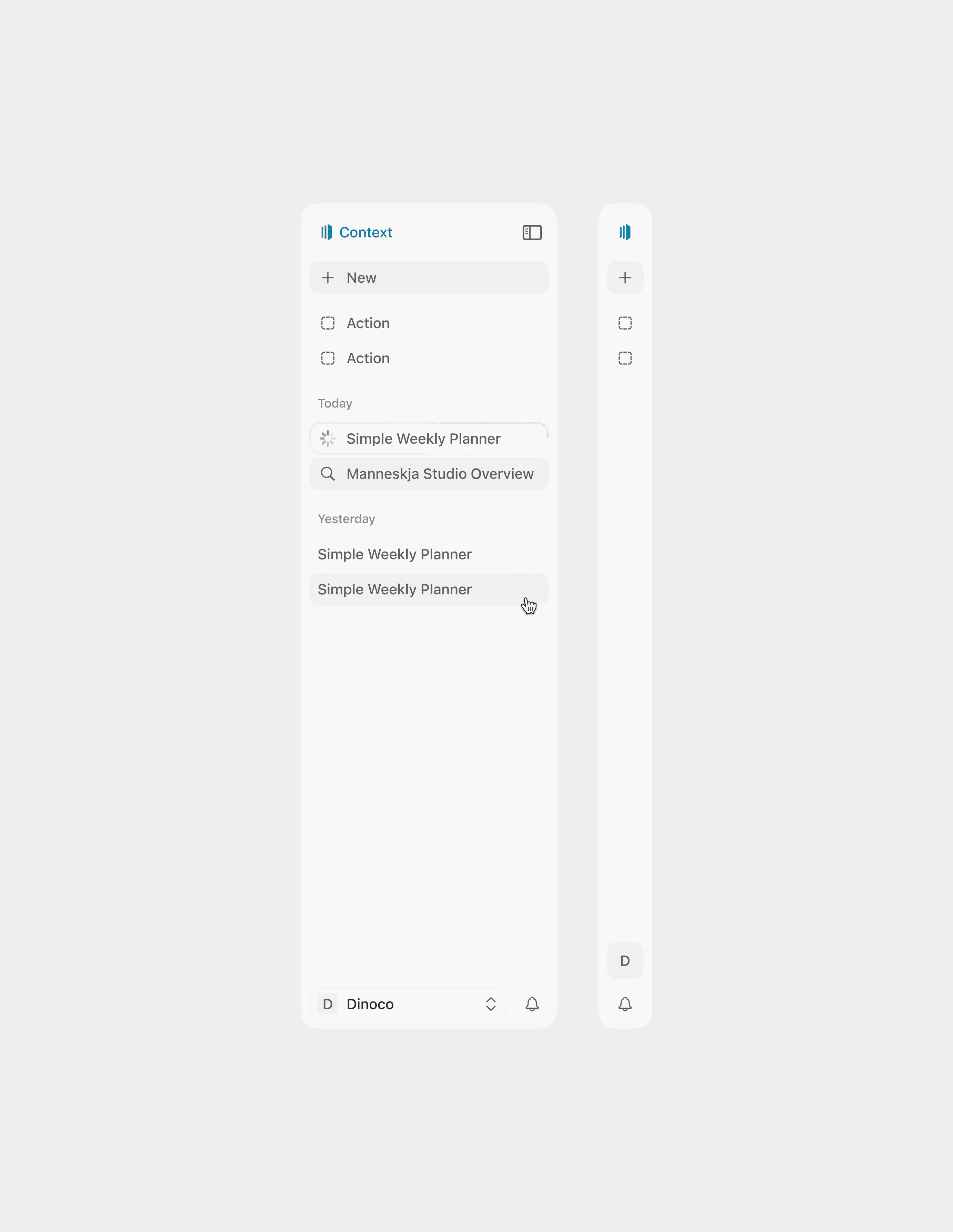Open D workspace button in collapsed sidebar
Image resolution: width=953 pixels, height=1232 pixels.
(625, 961)
